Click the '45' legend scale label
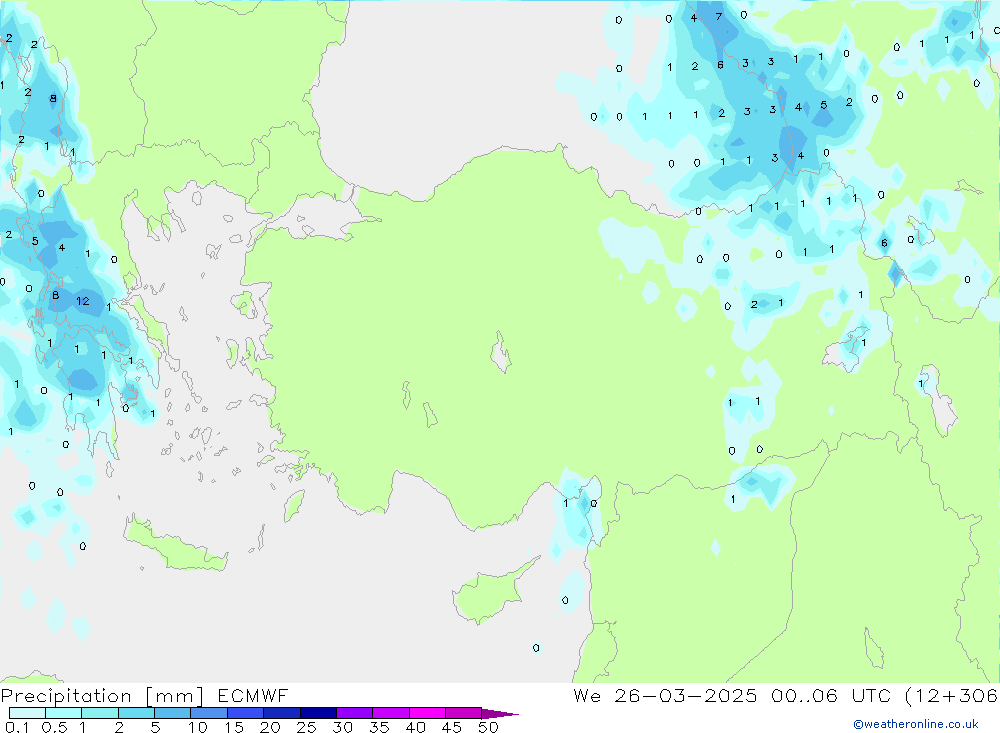This screenshot has width=1000, height=733. tap(452, 727)
